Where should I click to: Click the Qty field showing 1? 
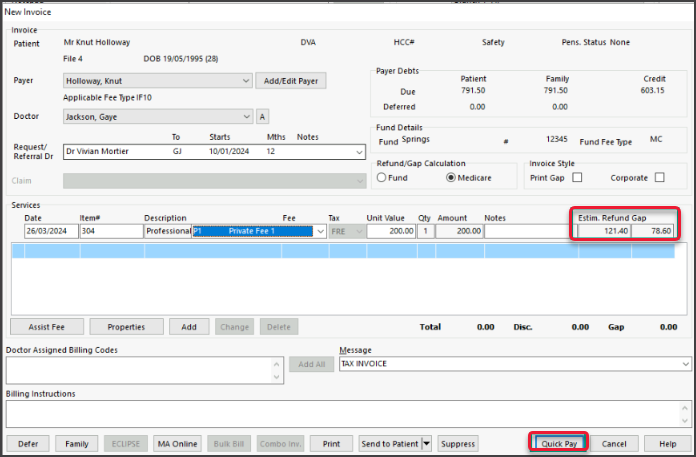point(426,231)
